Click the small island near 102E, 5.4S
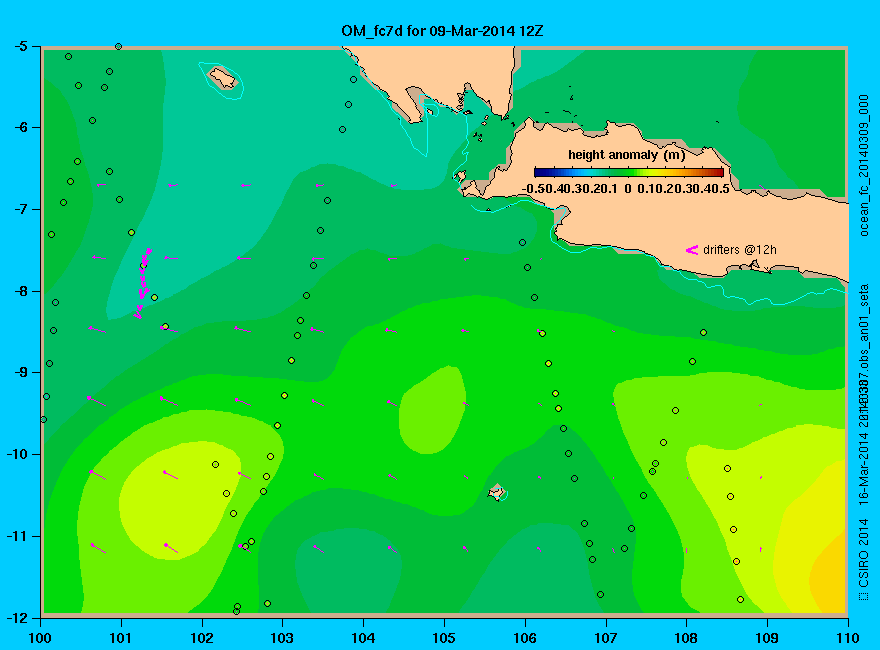The height and width of the screenshot is (650, 880). pyautogui.click(x=222, y=77)
